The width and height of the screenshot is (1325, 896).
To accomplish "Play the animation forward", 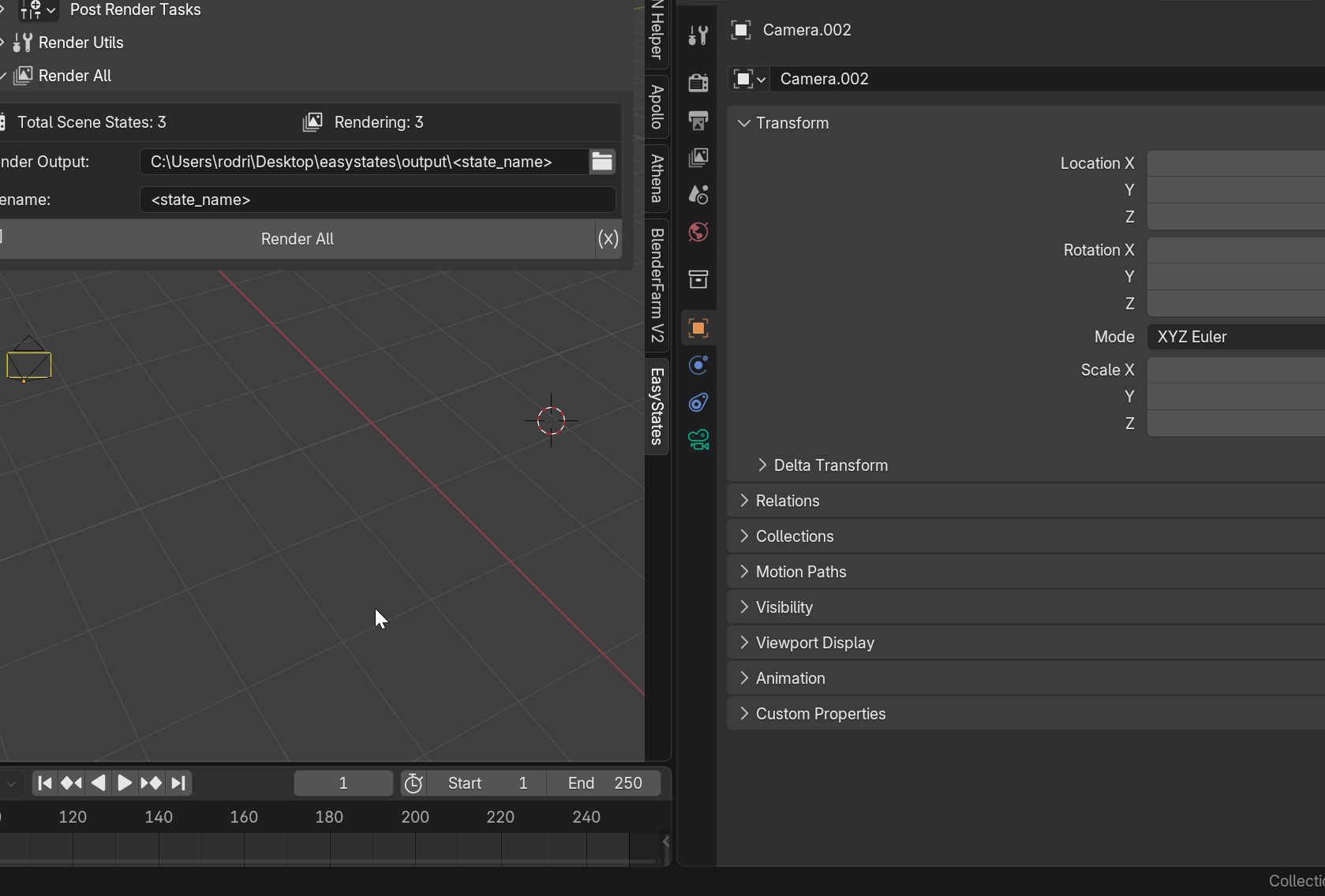I will (124, 783).
